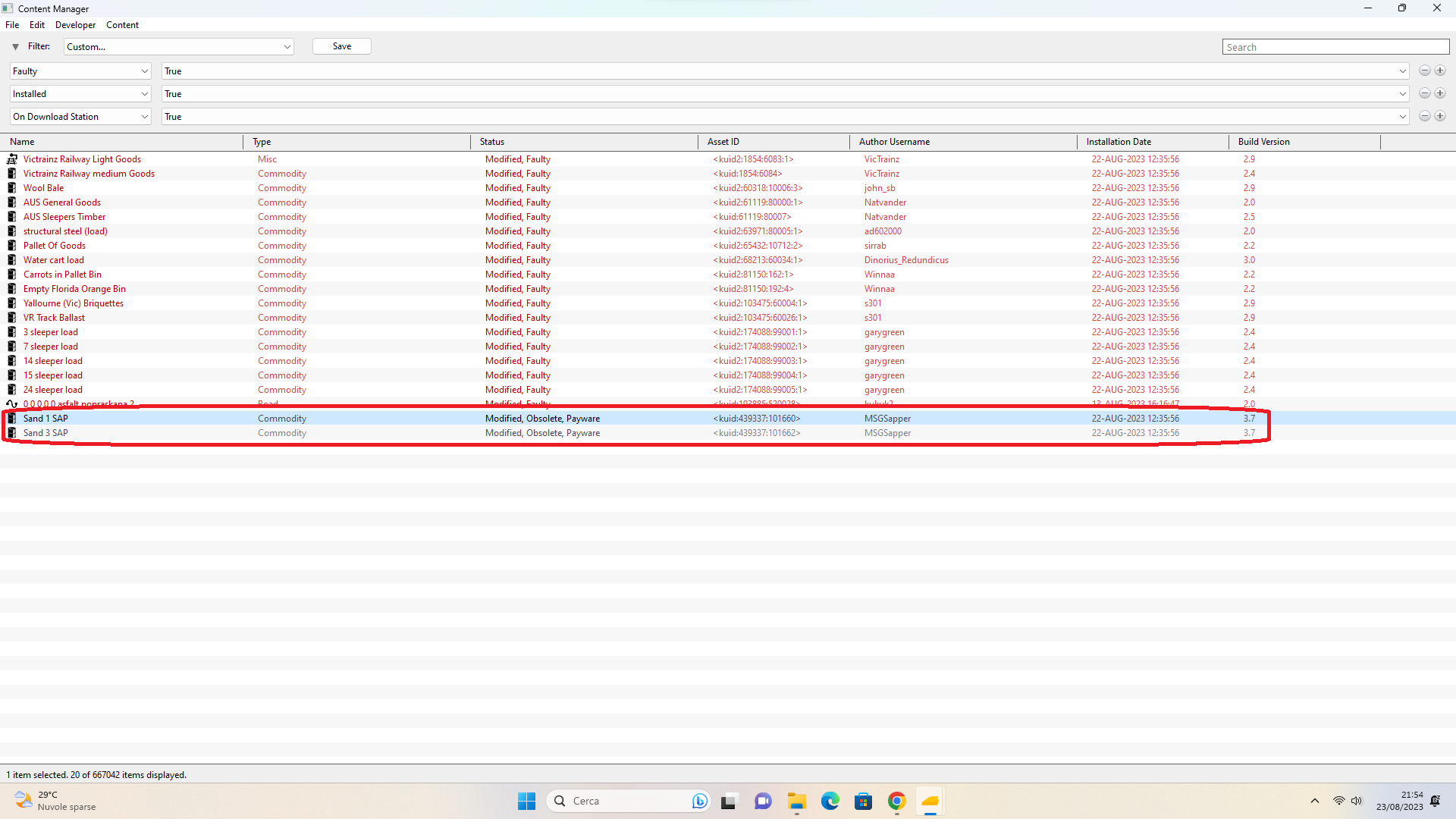Viewport: 1456px width, 819px height.
Task: Save the custom filter
Action: pyautogui.click(x=342, y=46)
